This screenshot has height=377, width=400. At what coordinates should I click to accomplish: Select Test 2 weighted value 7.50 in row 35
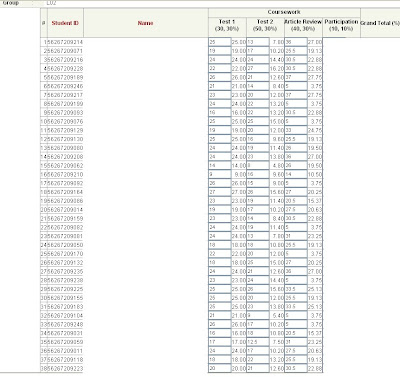coord(278,342)
